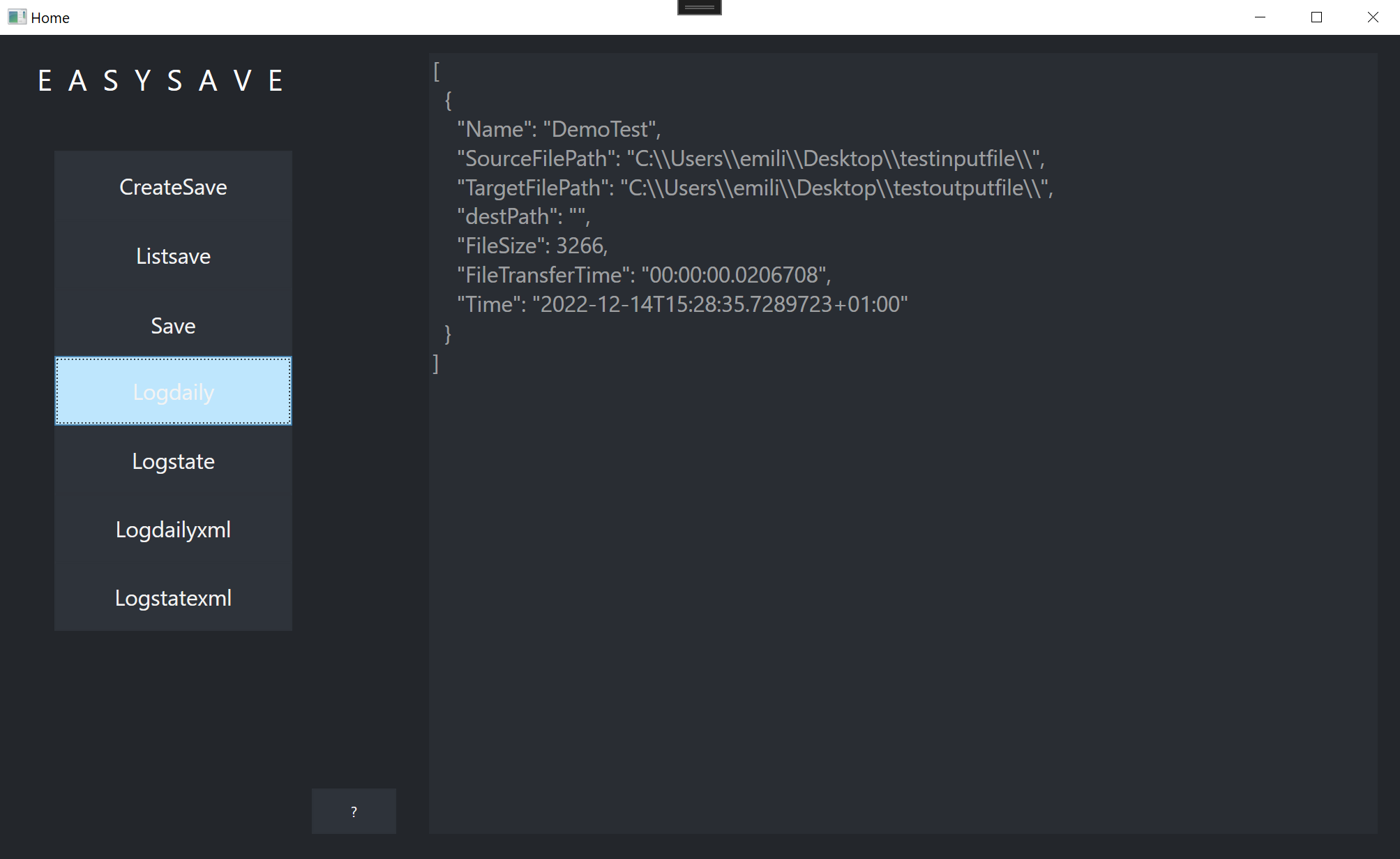Select the FileSize entry showing 3266
1400x859 pixels.
point(532,245)
